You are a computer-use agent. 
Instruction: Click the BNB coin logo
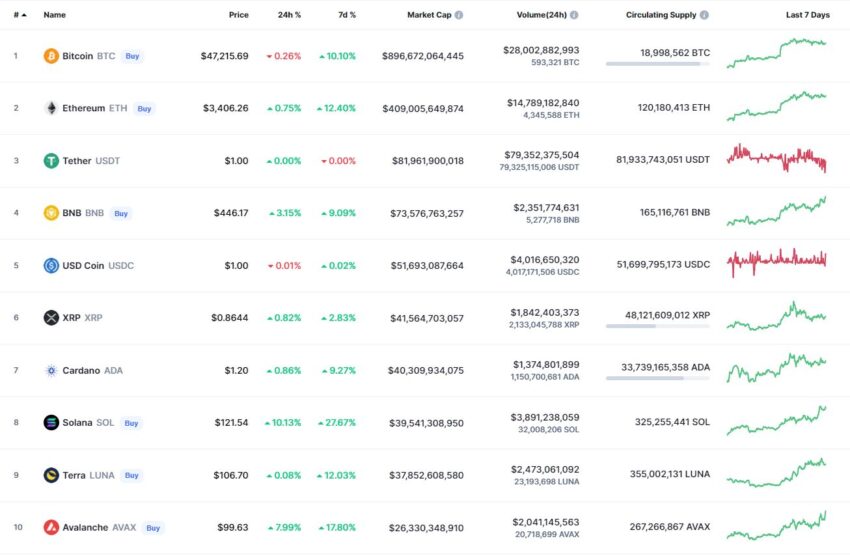pos(51,213)
